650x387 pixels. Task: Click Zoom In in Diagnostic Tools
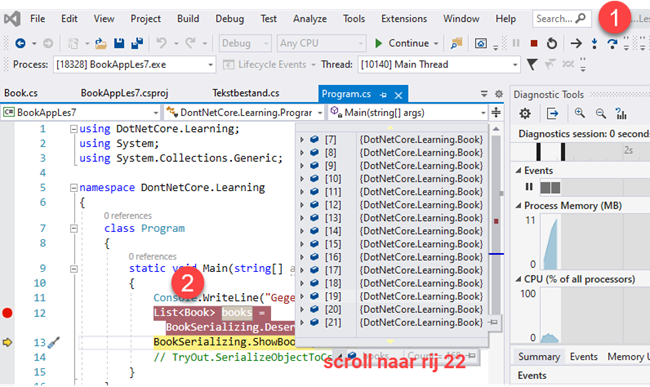(x=580, y=113)
